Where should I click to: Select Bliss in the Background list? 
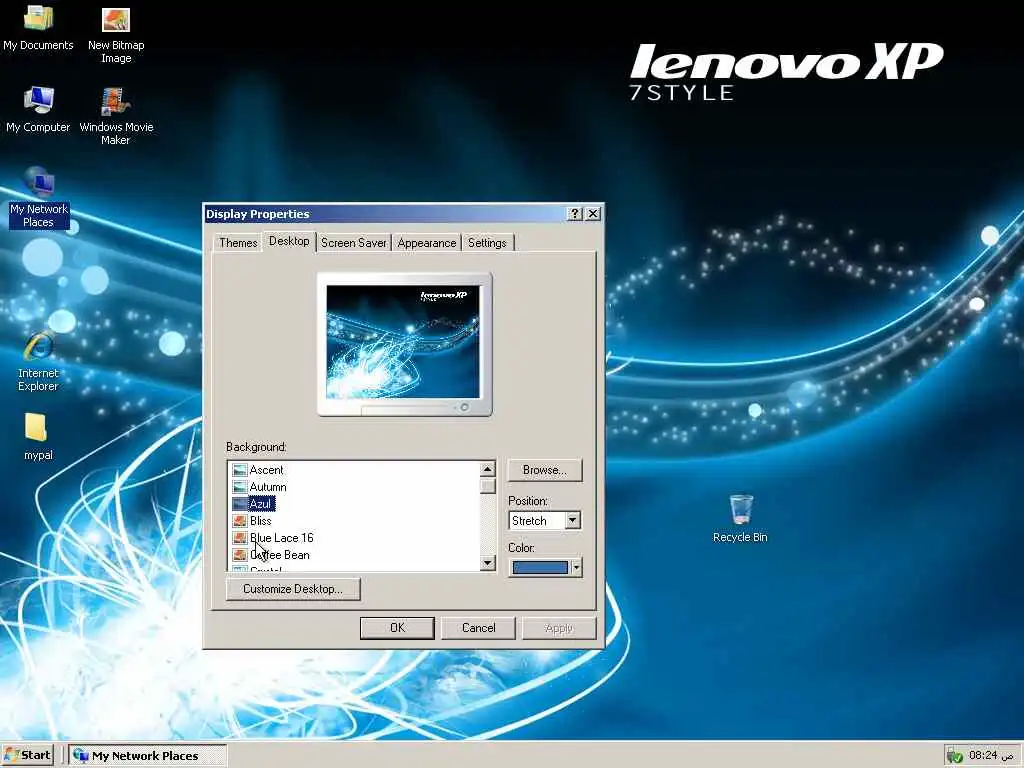[261, 520]
